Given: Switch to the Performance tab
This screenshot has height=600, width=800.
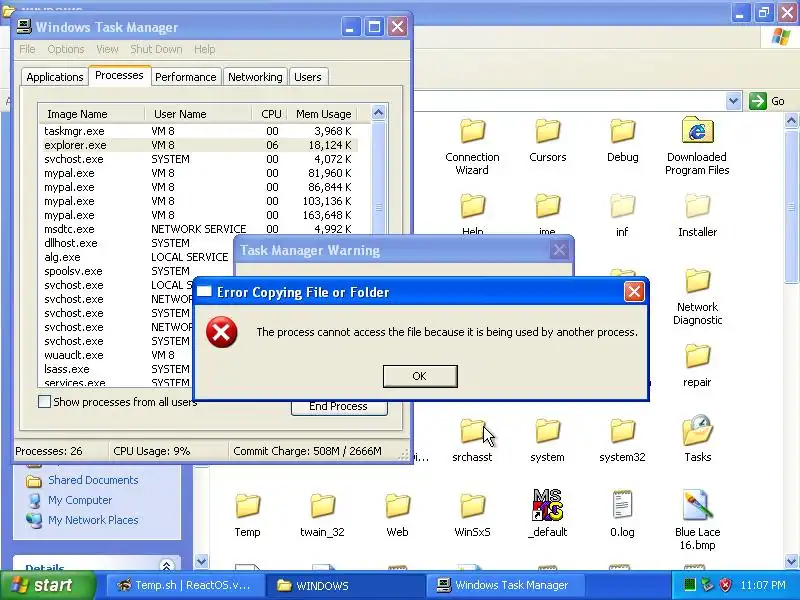Looking at the screenshot, I should point(186,77).
